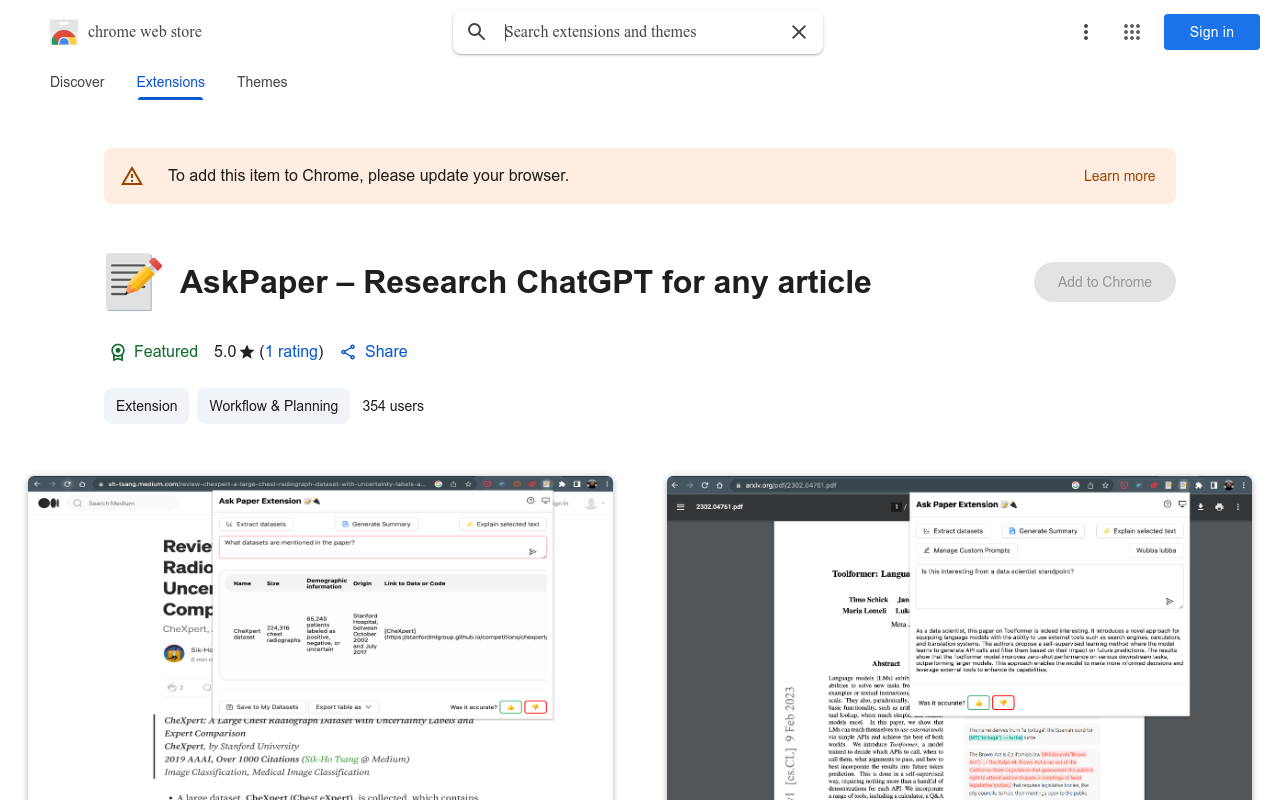Image resolution: width=1280 pixels, height=800 pixels.
Task: Focus the Search extensions and themes field
Action: coord(640,32)
